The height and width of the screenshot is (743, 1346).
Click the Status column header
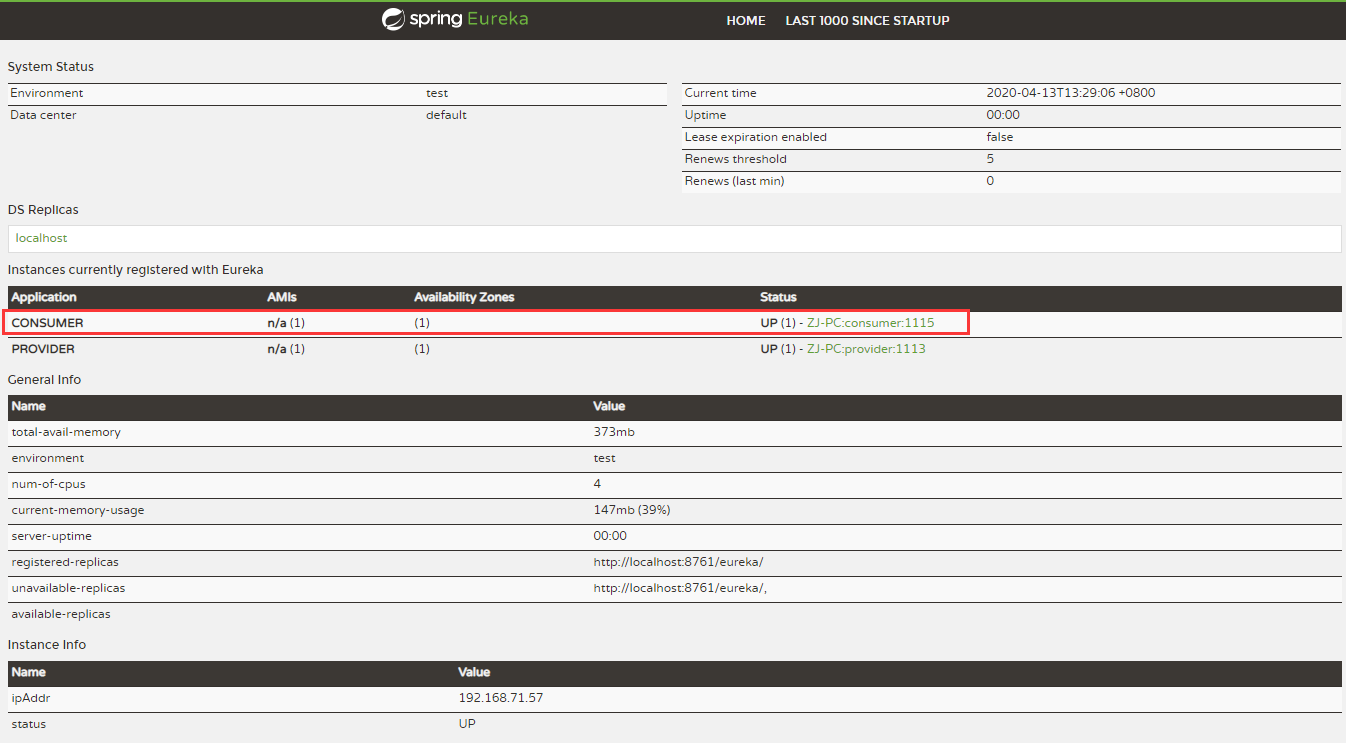[x=778, y=297]
